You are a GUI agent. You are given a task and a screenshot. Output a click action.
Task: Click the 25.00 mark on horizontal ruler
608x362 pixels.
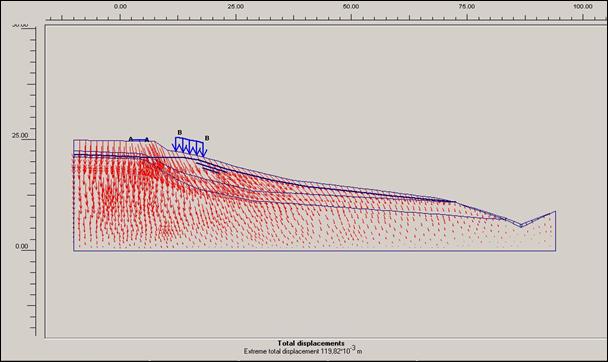coord(236,6)
